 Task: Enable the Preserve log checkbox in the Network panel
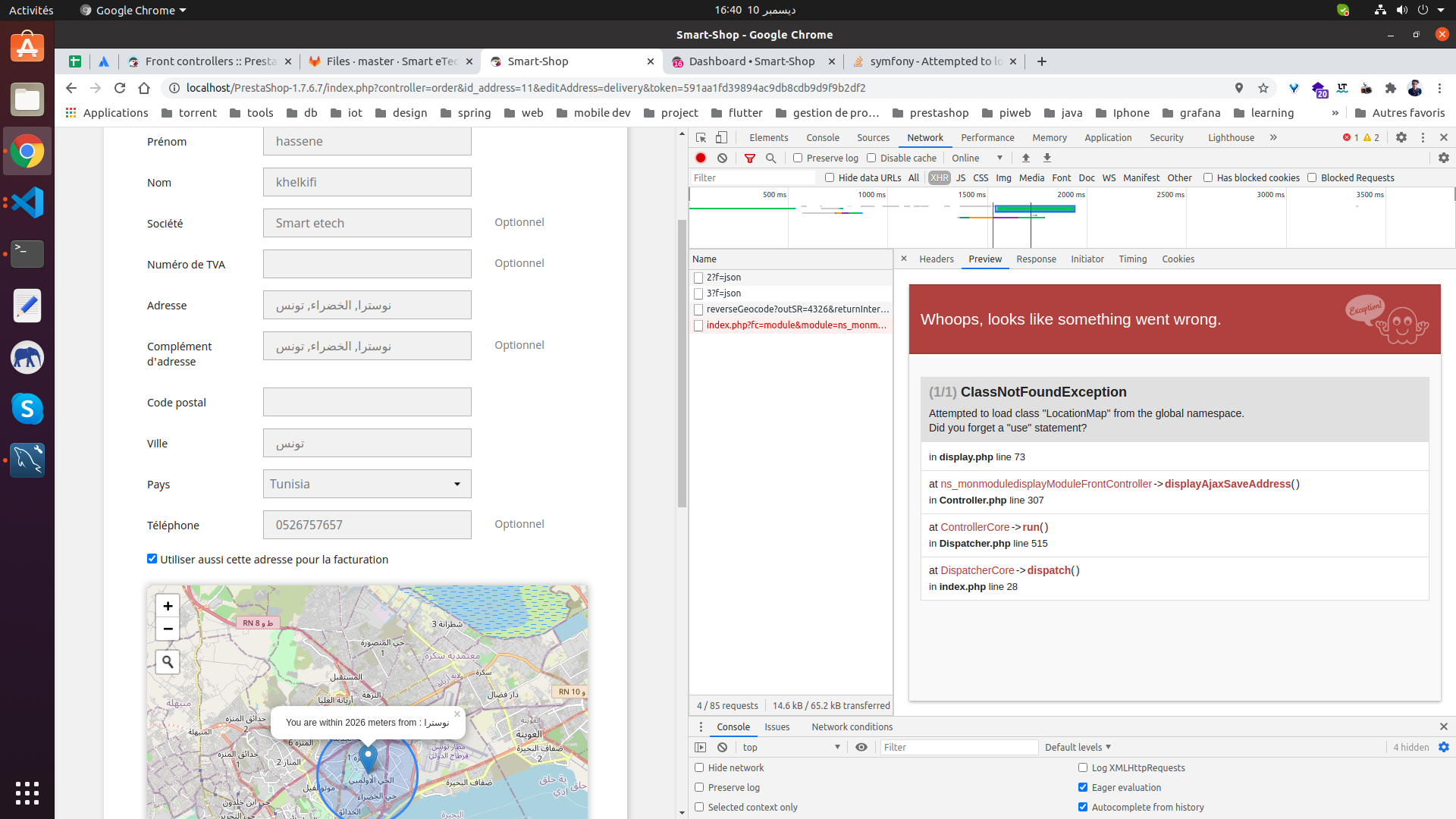click(798, 158)
